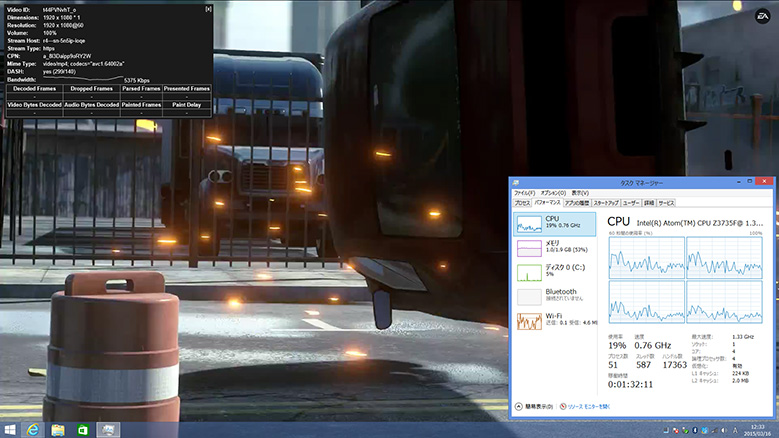Launch Internet Explorer from the taskbar

(x=33, y=430)
